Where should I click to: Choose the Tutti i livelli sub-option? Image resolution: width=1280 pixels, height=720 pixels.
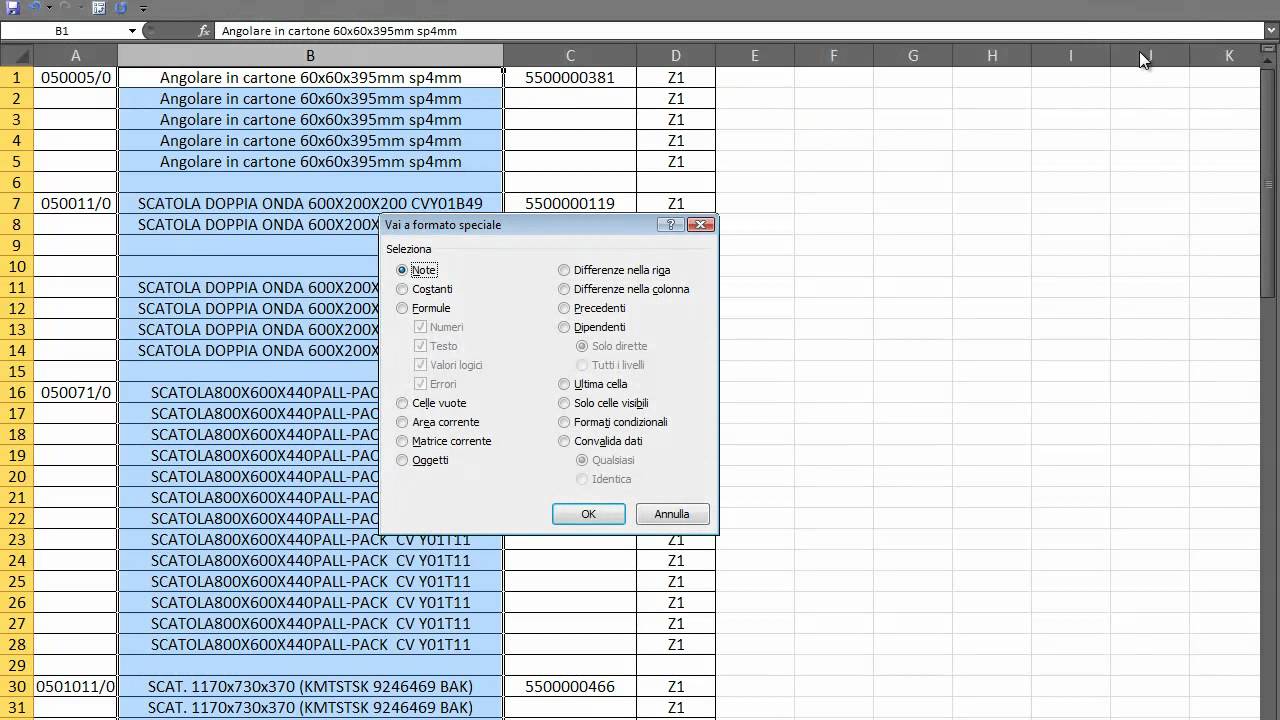click(x=582, y=365)
